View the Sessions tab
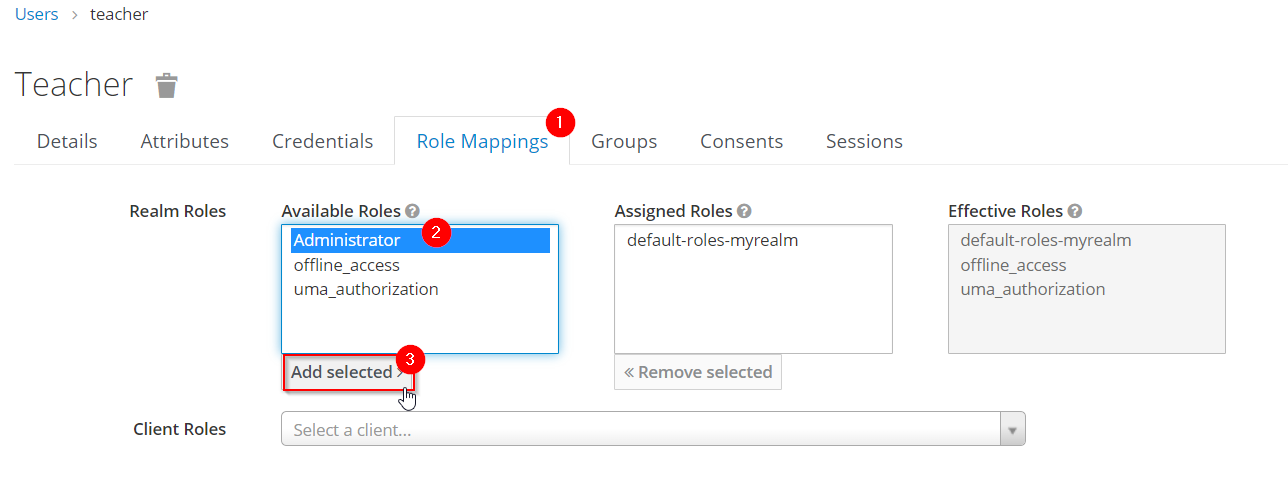1288x486 pixels. coord(864,141)
